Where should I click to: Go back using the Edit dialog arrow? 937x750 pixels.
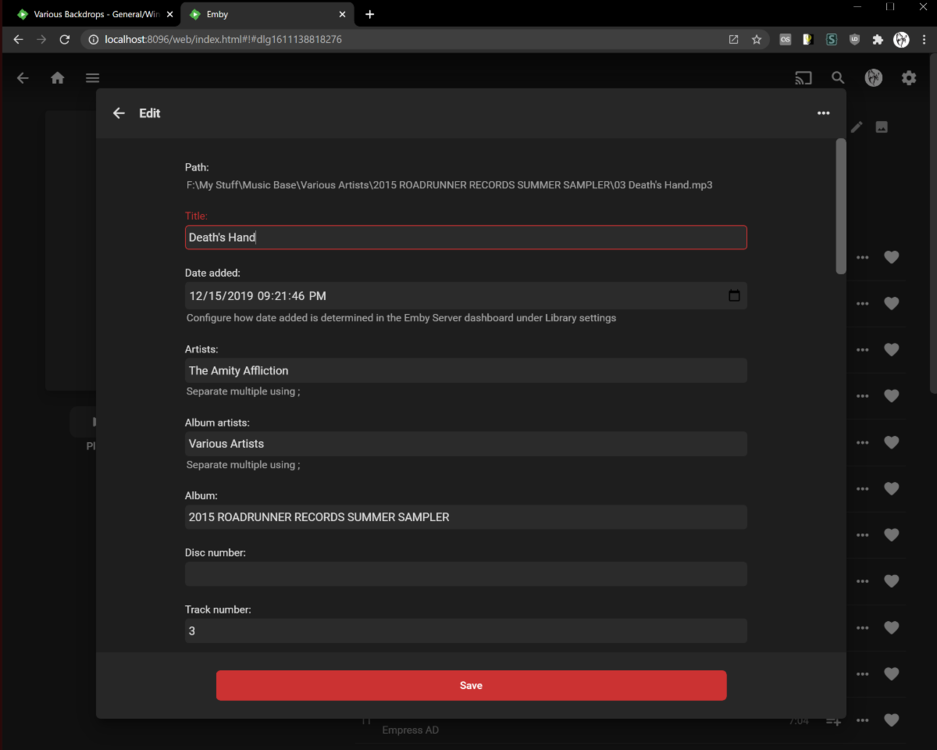118,113
